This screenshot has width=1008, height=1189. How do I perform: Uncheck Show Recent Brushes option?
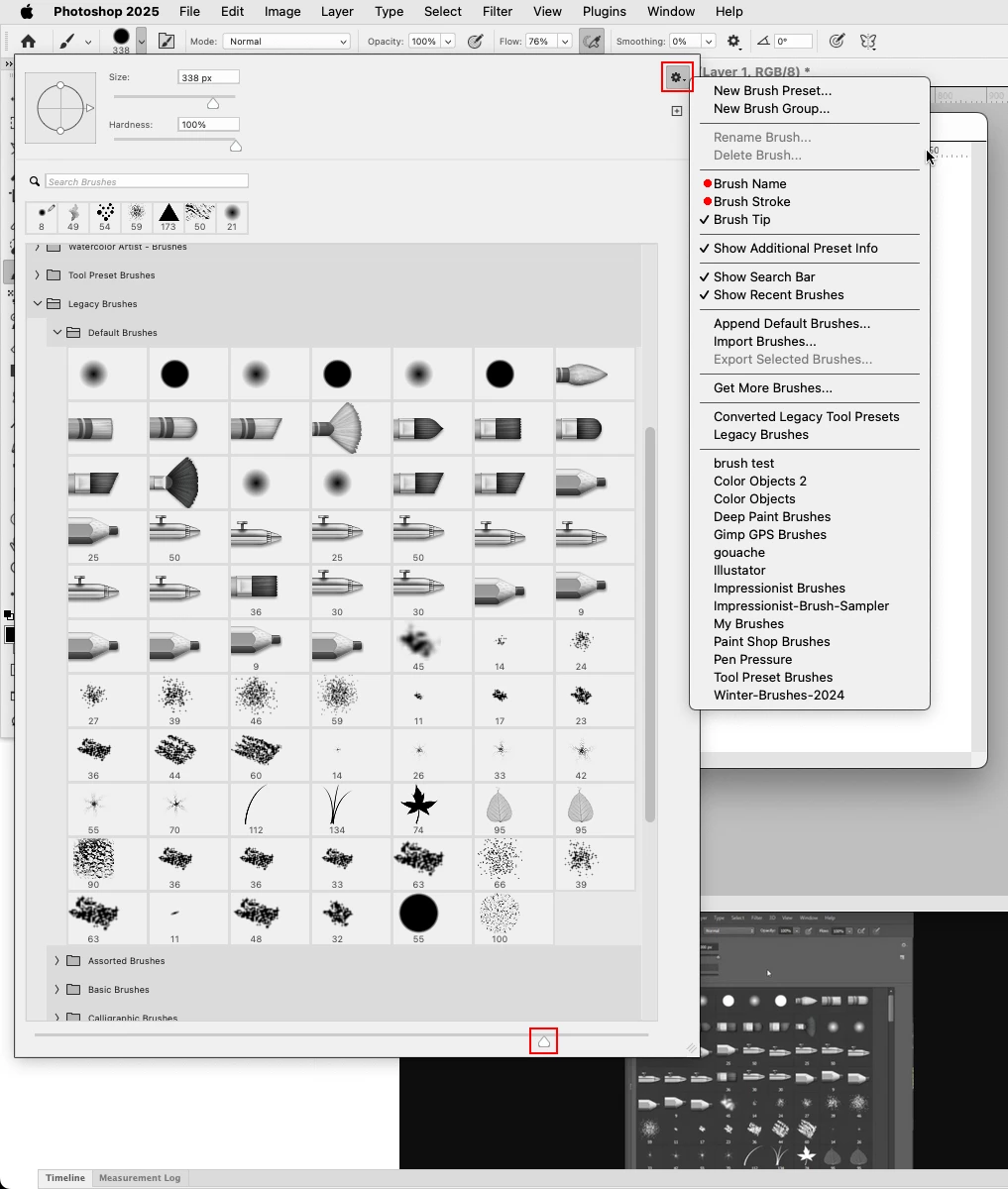click(779, 294)
